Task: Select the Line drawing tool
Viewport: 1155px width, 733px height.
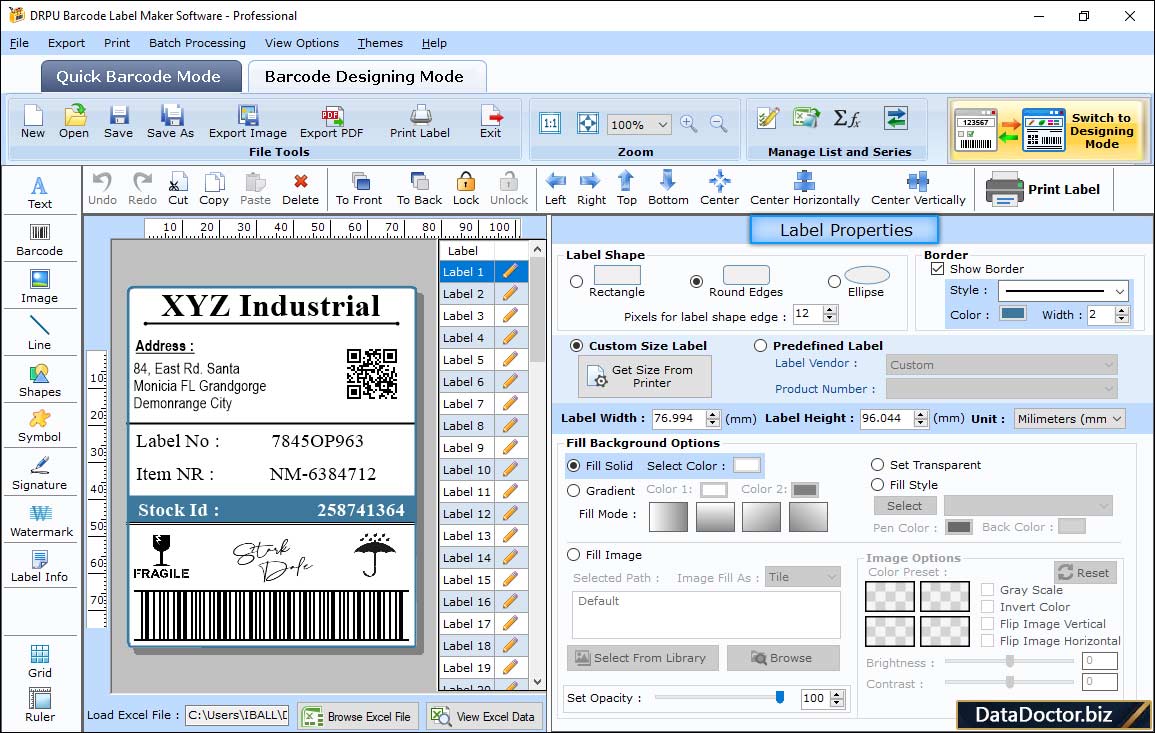Action: pyautogui.click(x=40, y=333)
